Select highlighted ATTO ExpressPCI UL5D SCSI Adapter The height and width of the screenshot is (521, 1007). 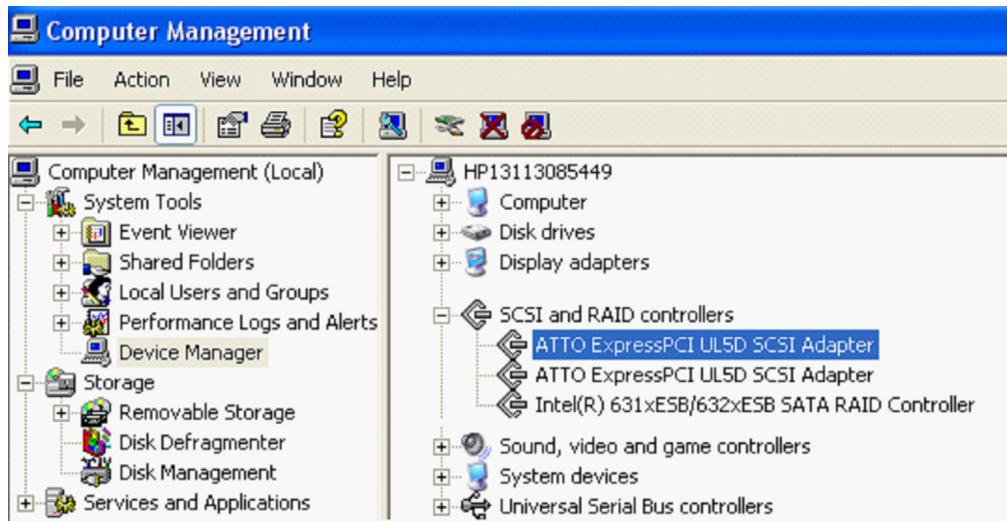pos(705,345)
